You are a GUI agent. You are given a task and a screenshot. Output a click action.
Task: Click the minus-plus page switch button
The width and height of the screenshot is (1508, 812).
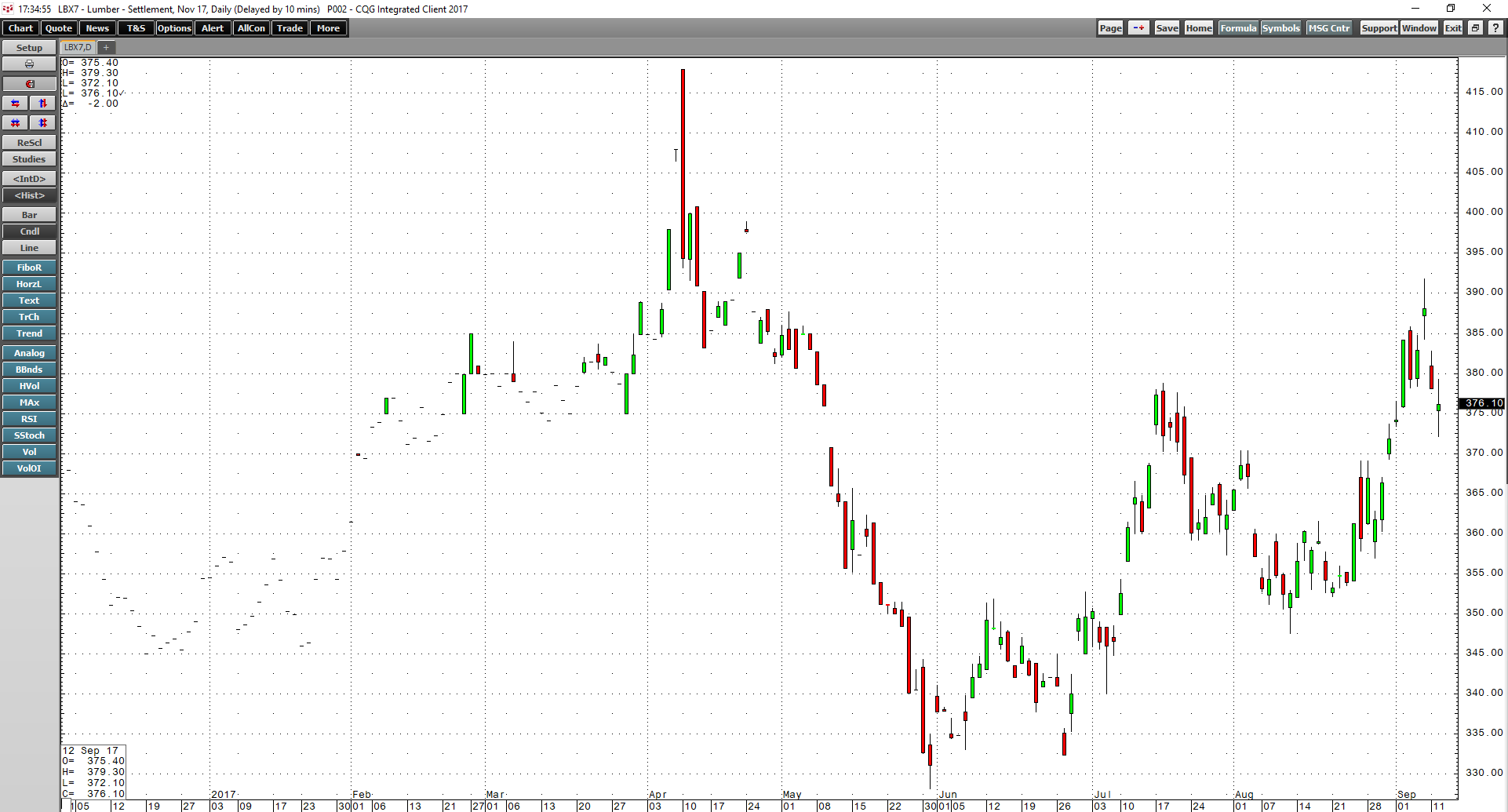tap(1138, 28)
